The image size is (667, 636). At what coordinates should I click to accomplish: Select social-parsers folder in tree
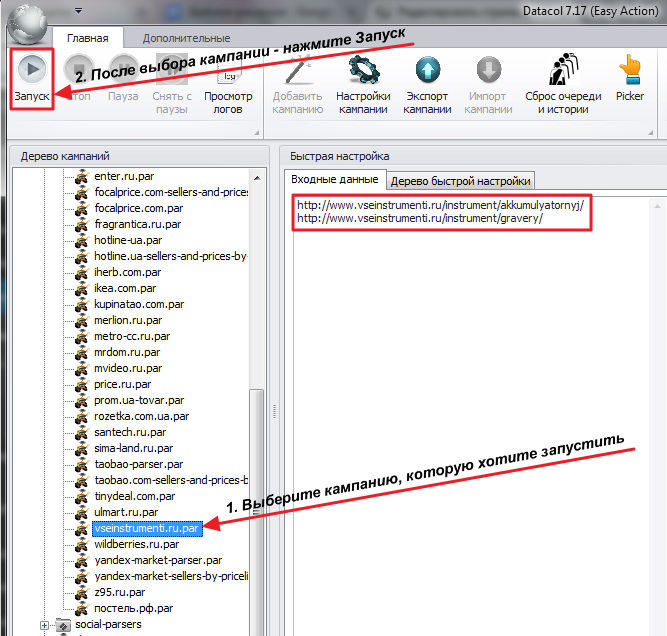coord(108,625)
